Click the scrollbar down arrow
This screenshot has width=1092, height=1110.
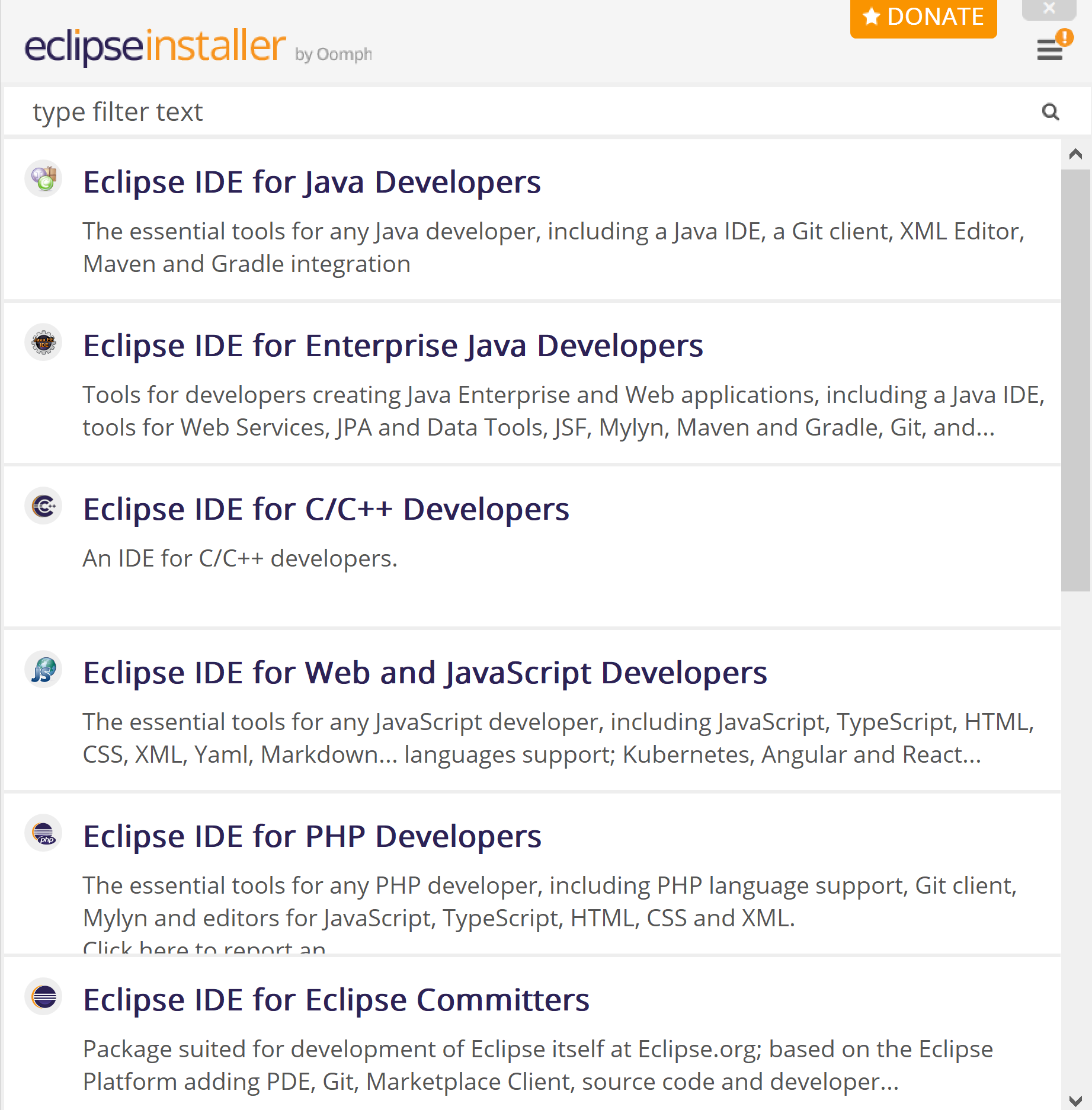point(1075,1100)
